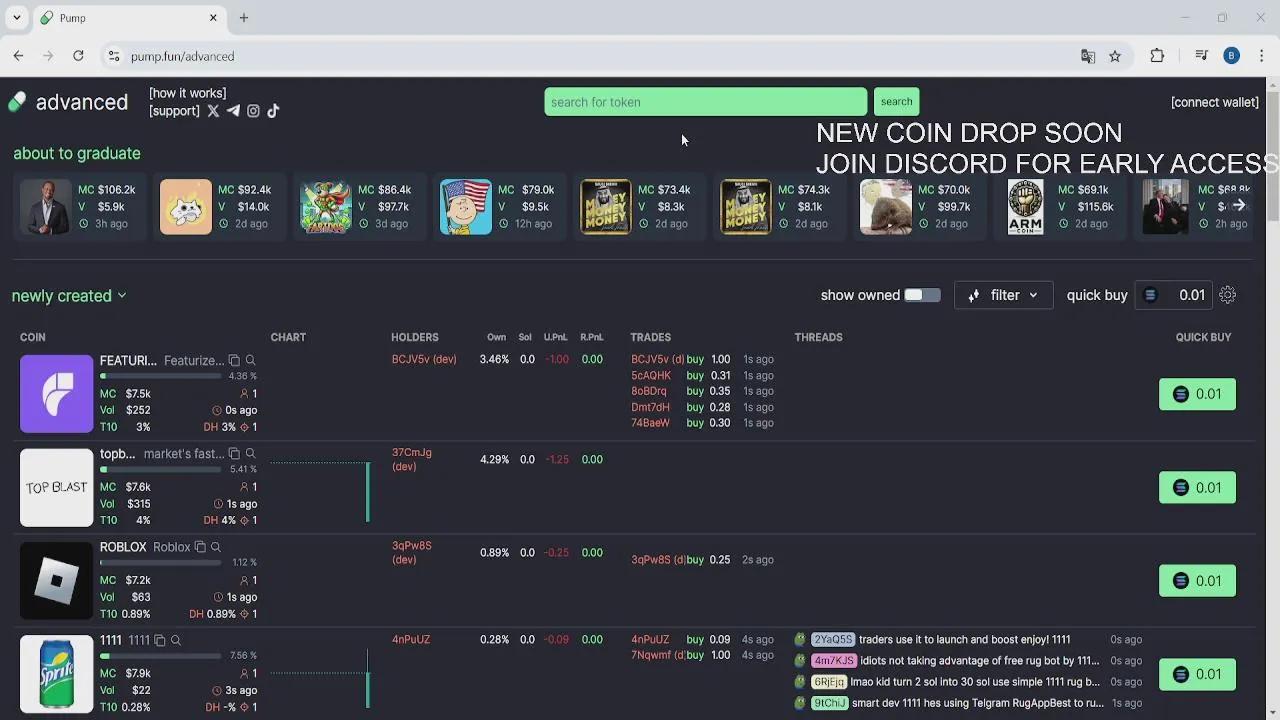Toggle the show owned switch
Screen dimensions: 1280x720
coord(922,295)
